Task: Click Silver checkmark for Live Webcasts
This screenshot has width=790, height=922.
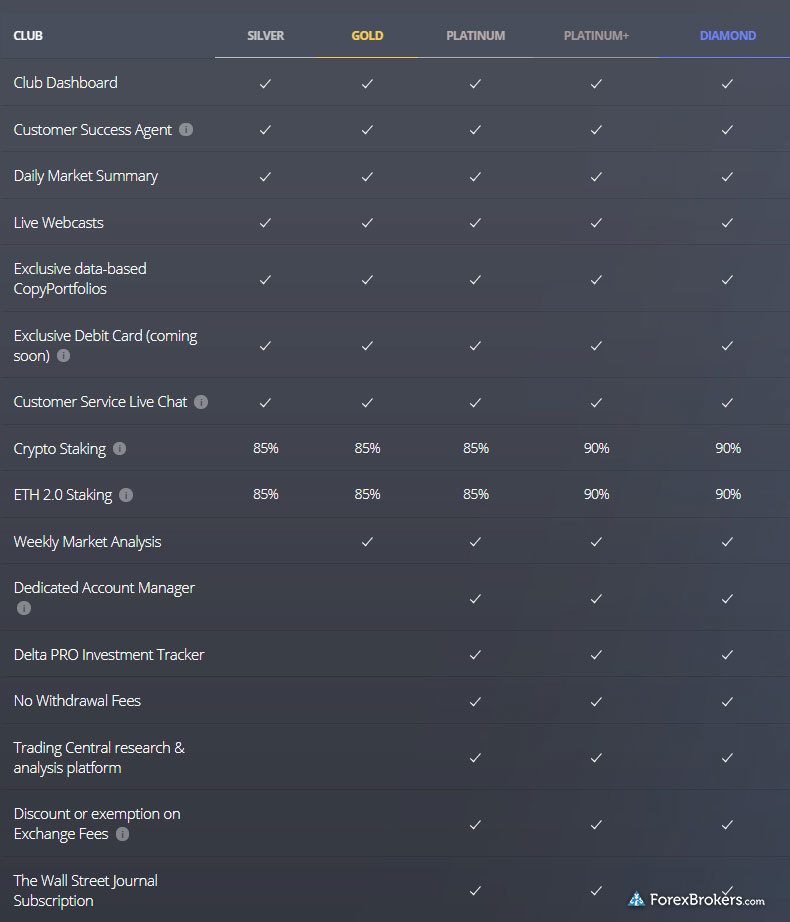Action: pyautogui.click(x=266, y=223)
